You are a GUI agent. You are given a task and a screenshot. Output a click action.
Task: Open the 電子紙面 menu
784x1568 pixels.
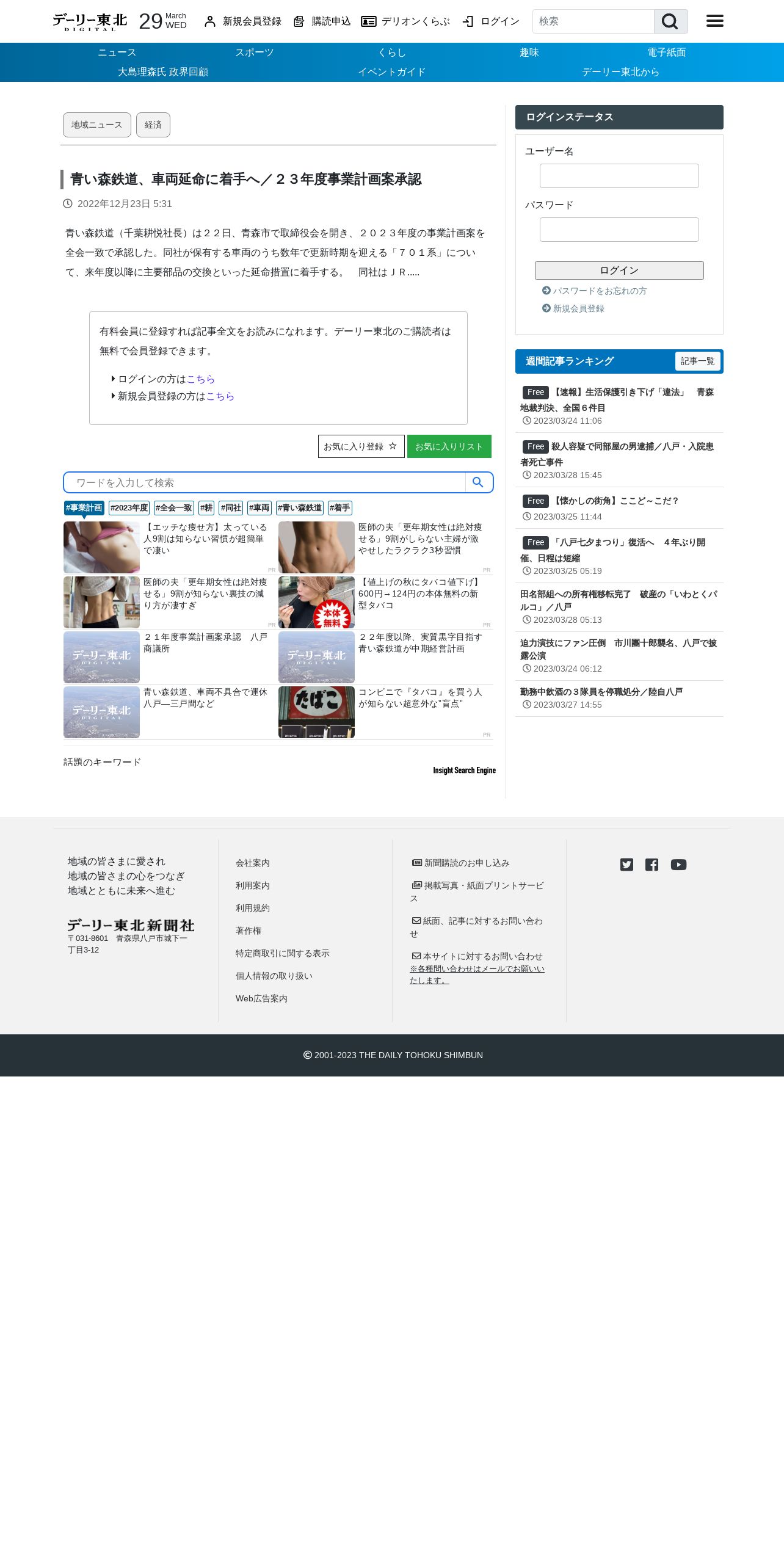pyautogui.click(x=667, y=53)
